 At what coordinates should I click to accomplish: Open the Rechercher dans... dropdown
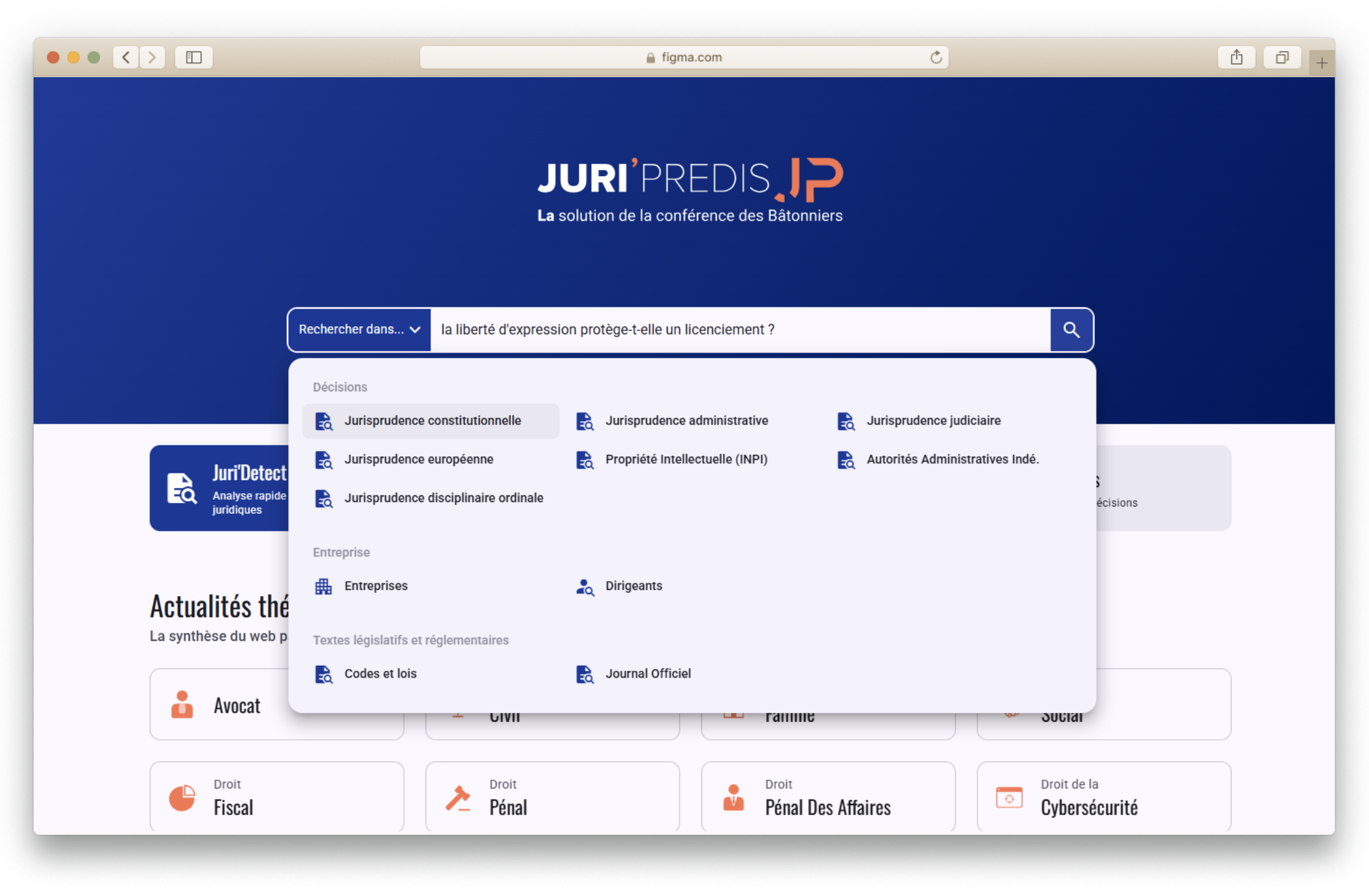click(x=360, y=330)
